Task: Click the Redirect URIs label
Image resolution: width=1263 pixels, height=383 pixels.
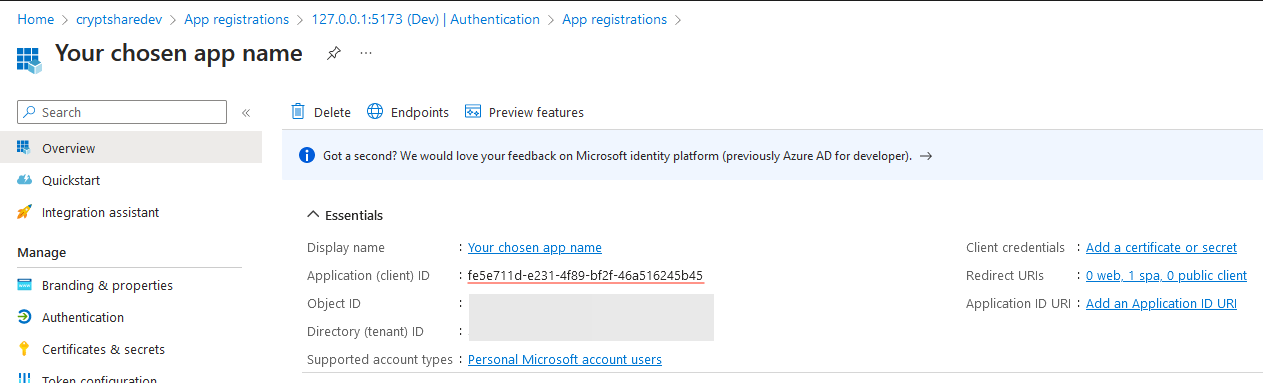Action: (x=1005, y=275)
